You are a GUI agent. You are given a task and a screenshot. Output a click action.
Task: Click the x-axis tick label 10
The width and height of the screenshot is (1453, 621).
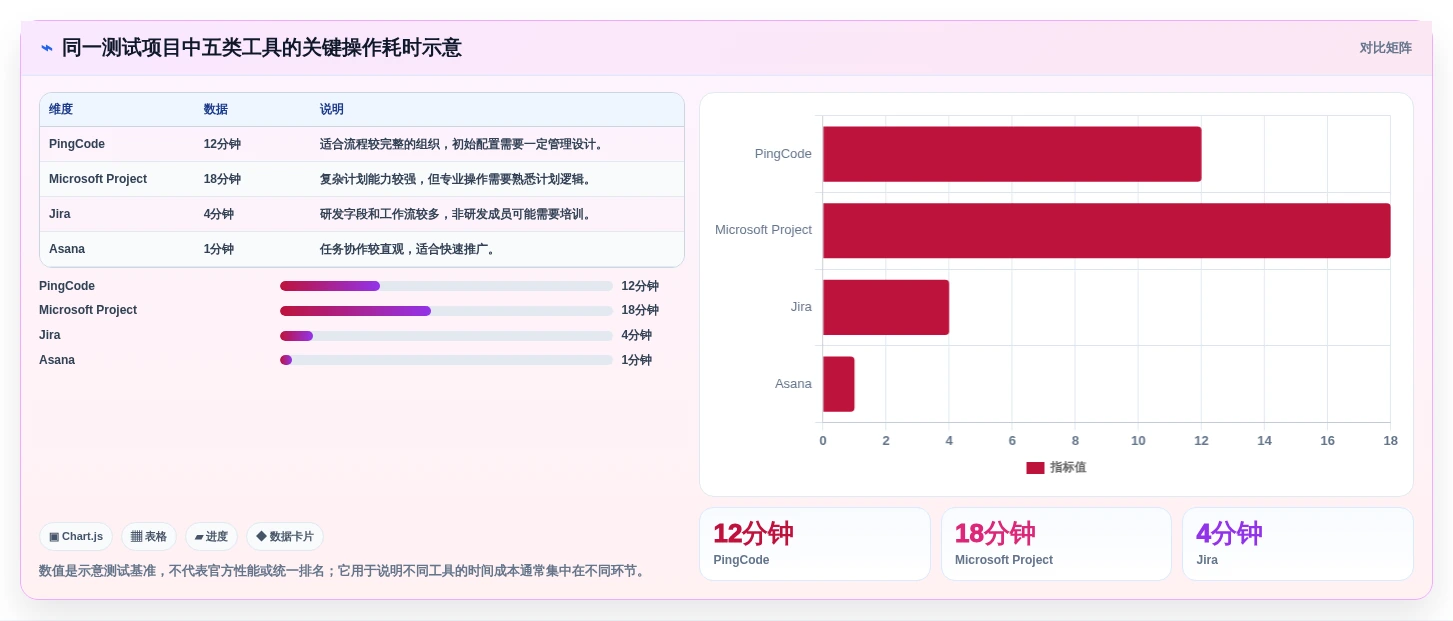point(1138,441)
